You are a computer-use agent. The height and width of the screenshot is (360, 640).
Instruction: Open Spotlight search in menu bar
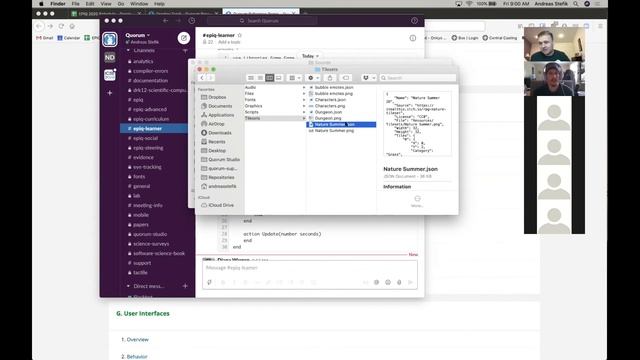tap(576, 4)
